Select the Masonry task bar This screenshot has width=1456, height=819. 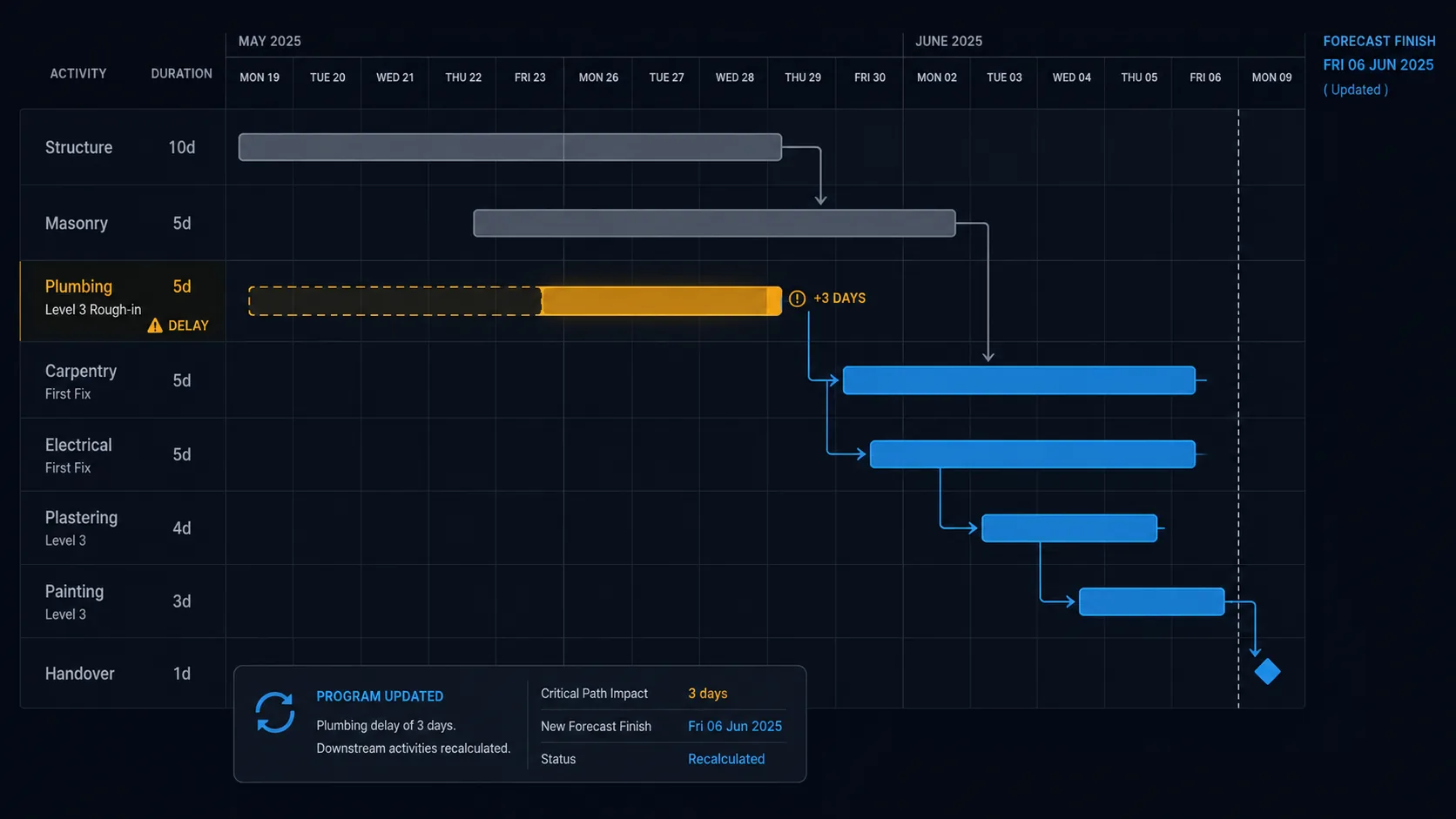(714, 223)
